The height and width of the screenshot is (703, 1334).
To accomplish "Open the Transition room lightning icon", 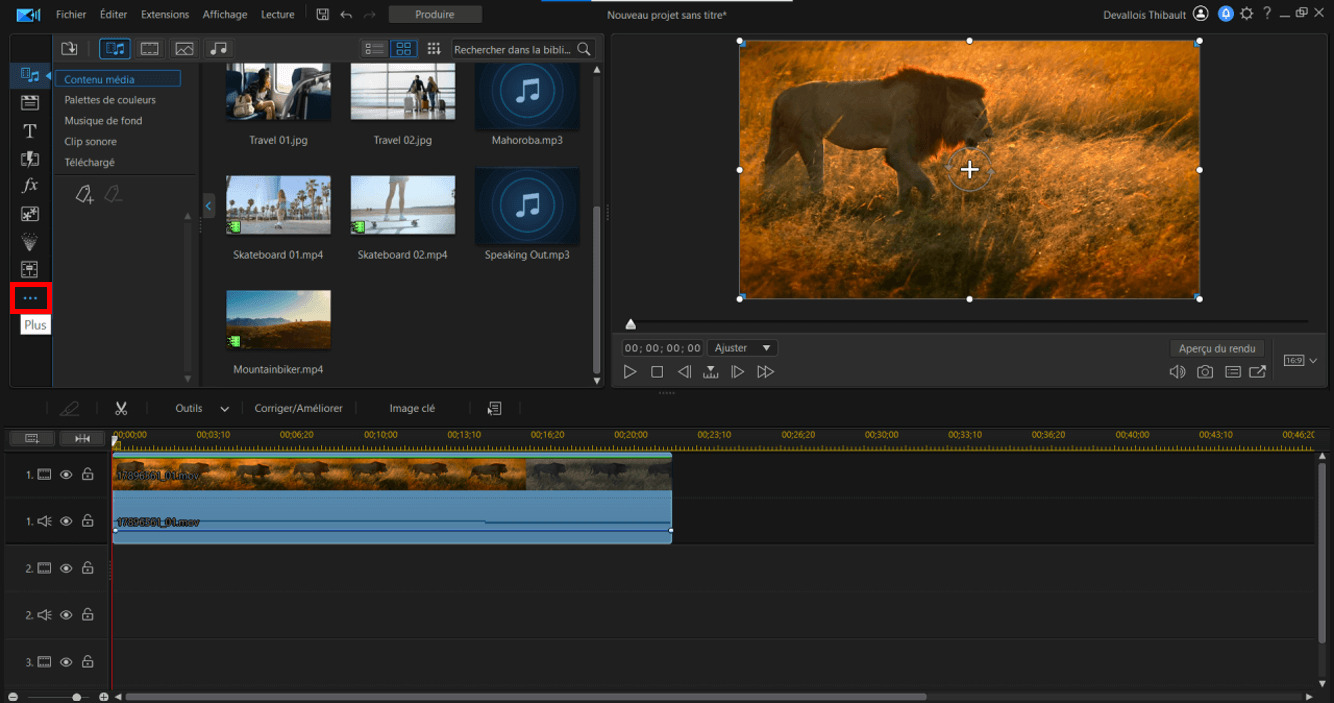I will [30, 158].
